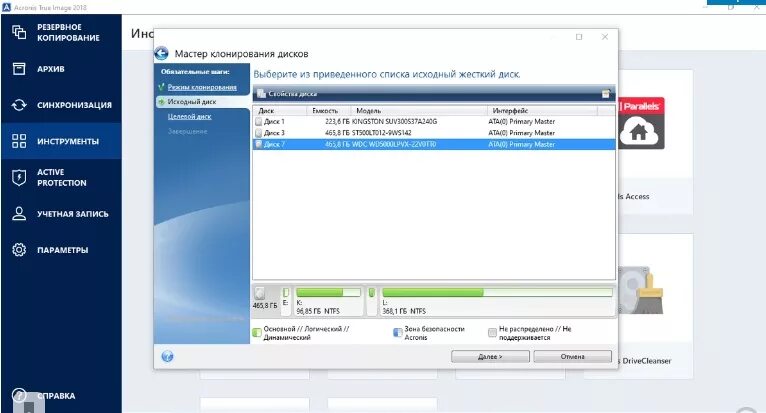Go back with the wizard blue arrow

point(162,53)
